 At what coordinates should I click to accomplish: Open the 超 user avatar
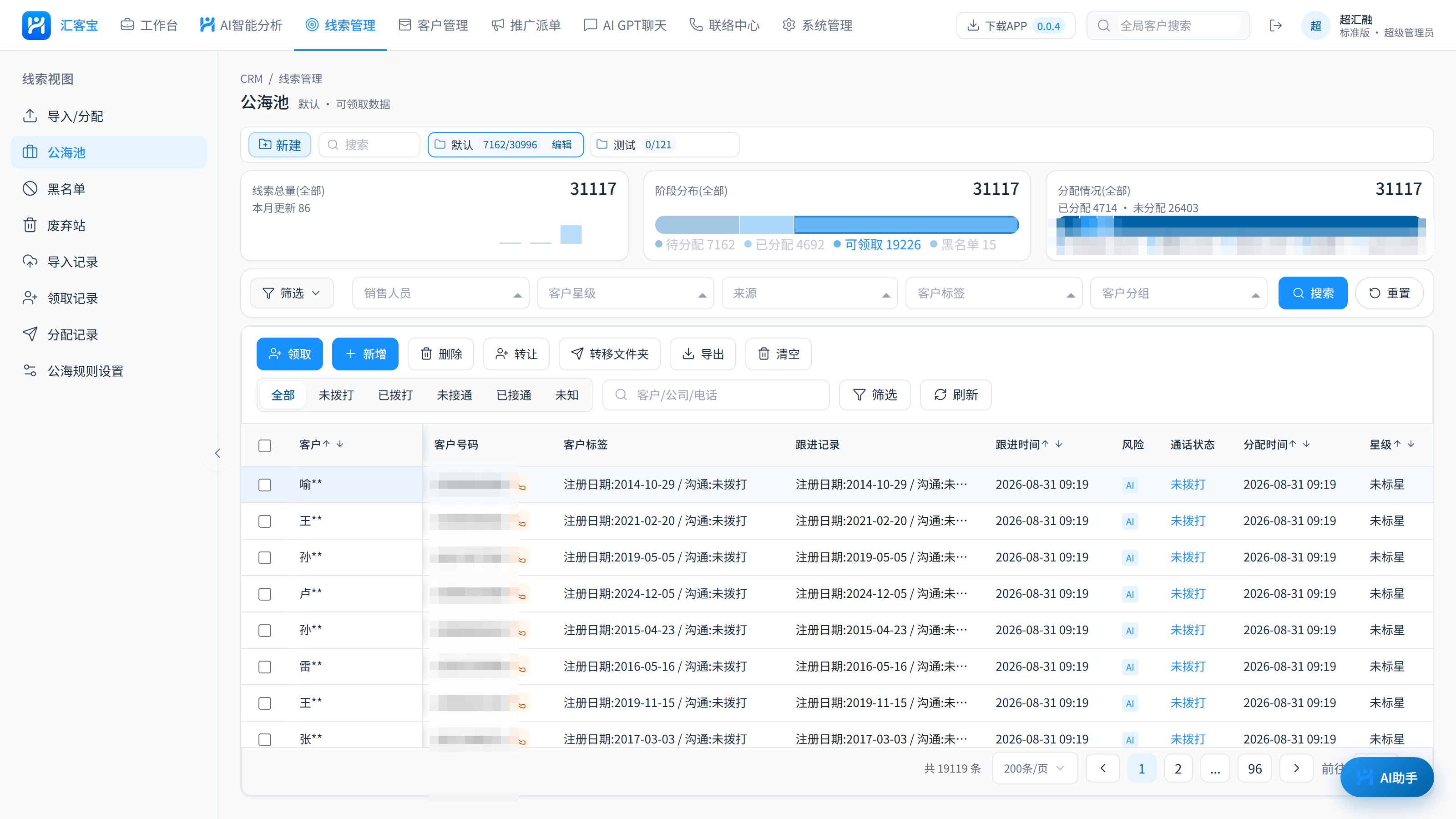point(1316,25)
